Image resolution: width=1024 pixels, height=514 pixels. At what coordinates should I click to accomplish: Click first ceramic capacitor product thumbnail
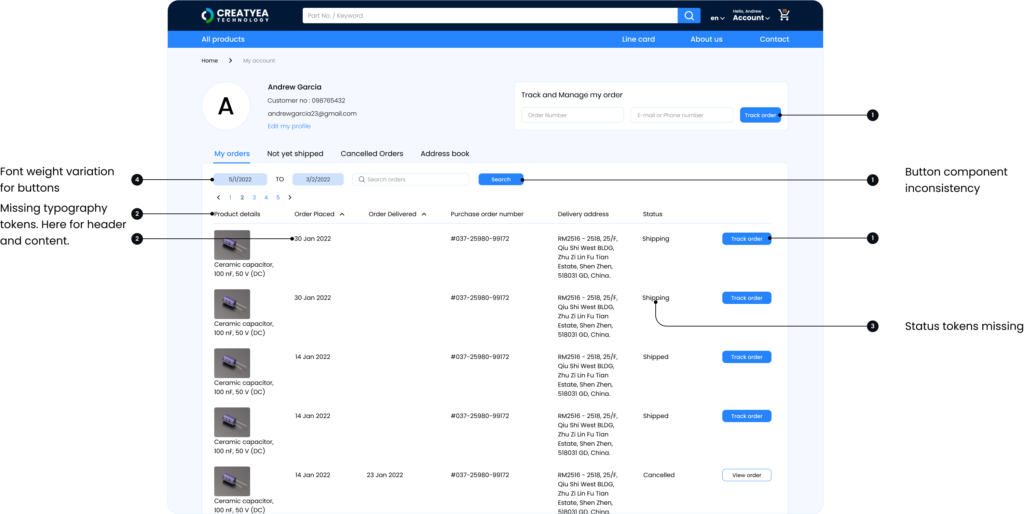[232, 245]
